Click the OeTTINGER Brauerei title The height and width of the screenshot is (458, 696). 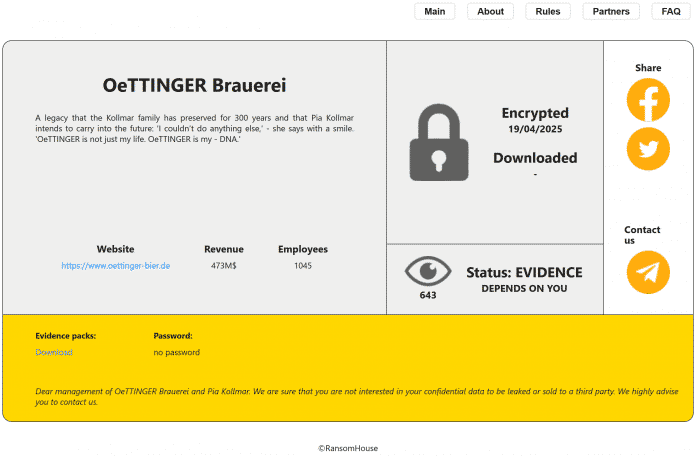point(194,86)
